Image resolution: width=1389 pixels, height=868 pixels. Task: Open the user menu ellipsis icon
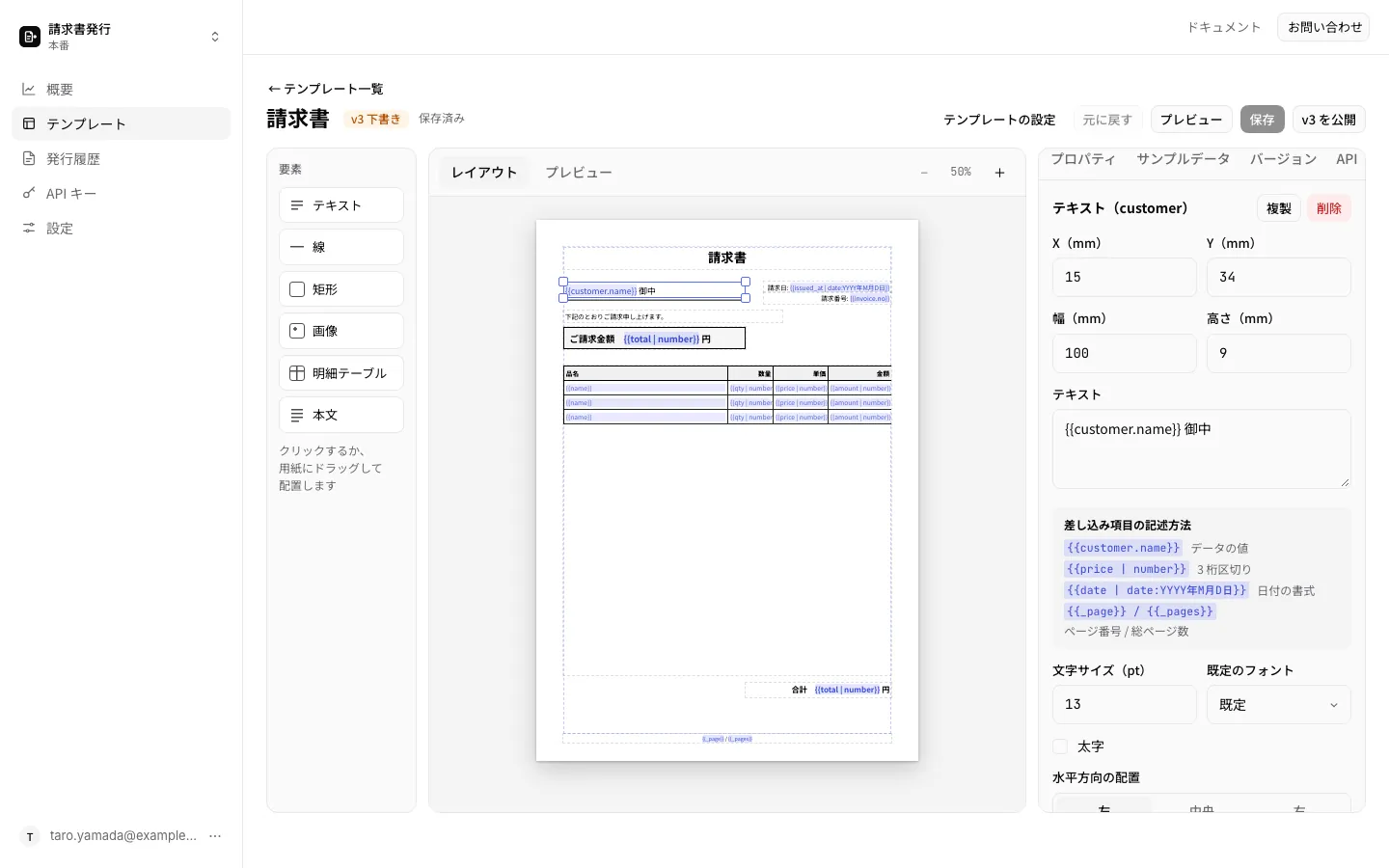tap(215, 836)
